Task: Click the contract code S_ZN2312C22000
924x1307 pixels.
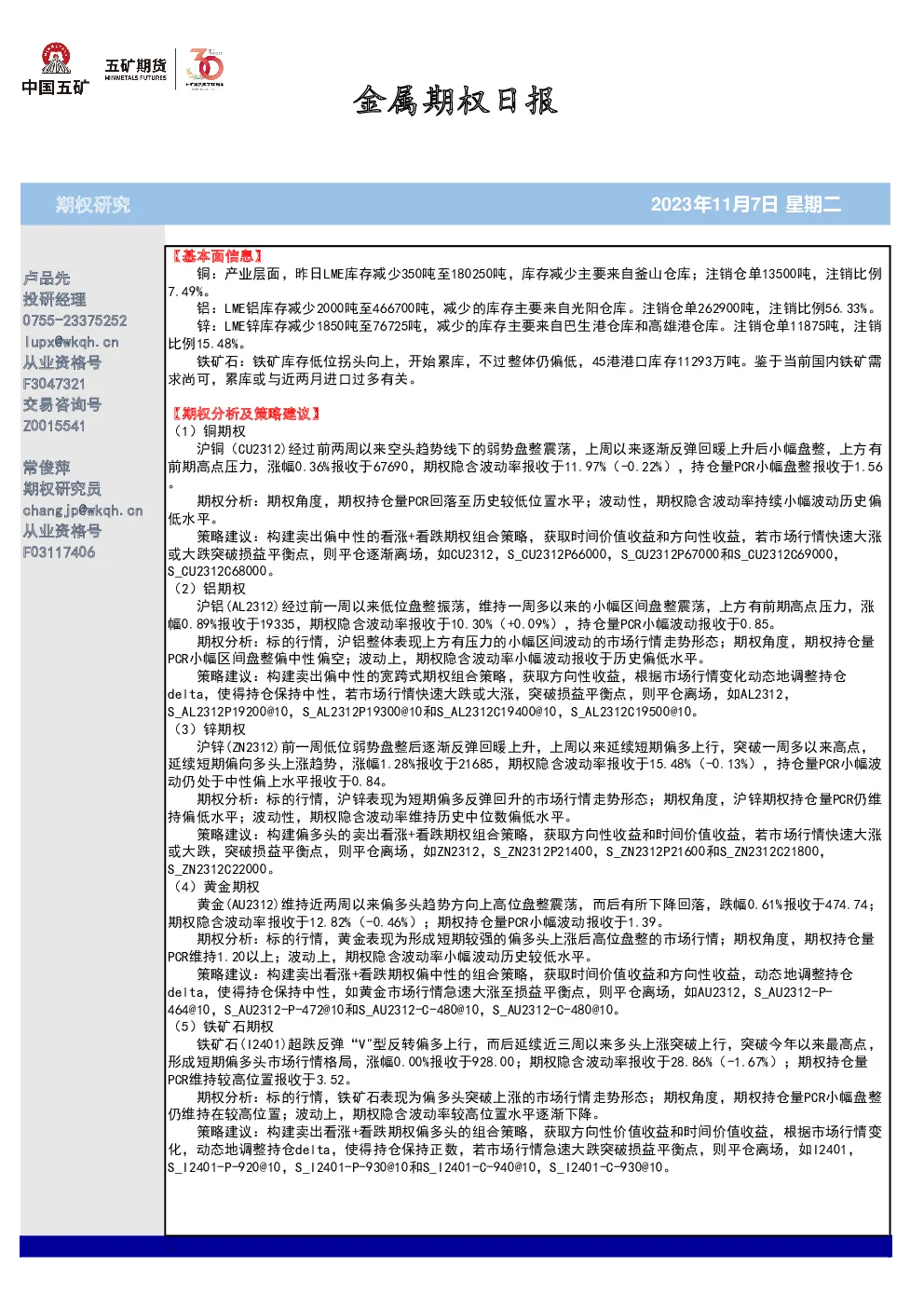Action: pos(217,870)
